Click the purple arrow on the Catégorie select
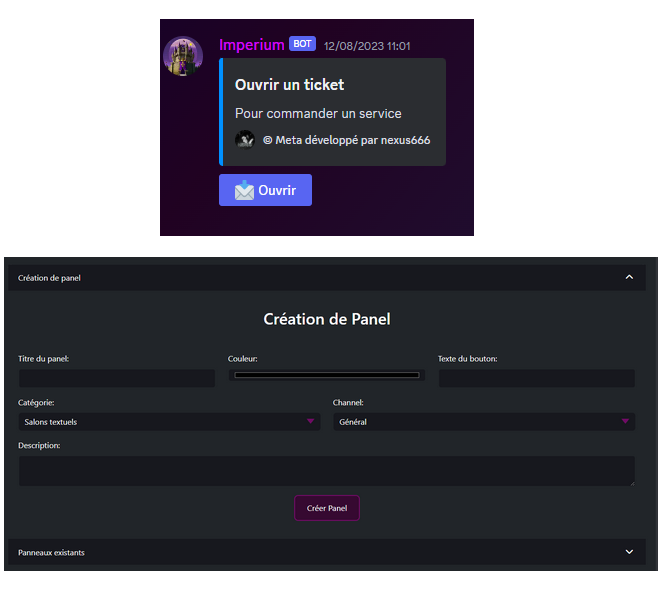The width and height of the screenshot is (658, 597). 310,421
